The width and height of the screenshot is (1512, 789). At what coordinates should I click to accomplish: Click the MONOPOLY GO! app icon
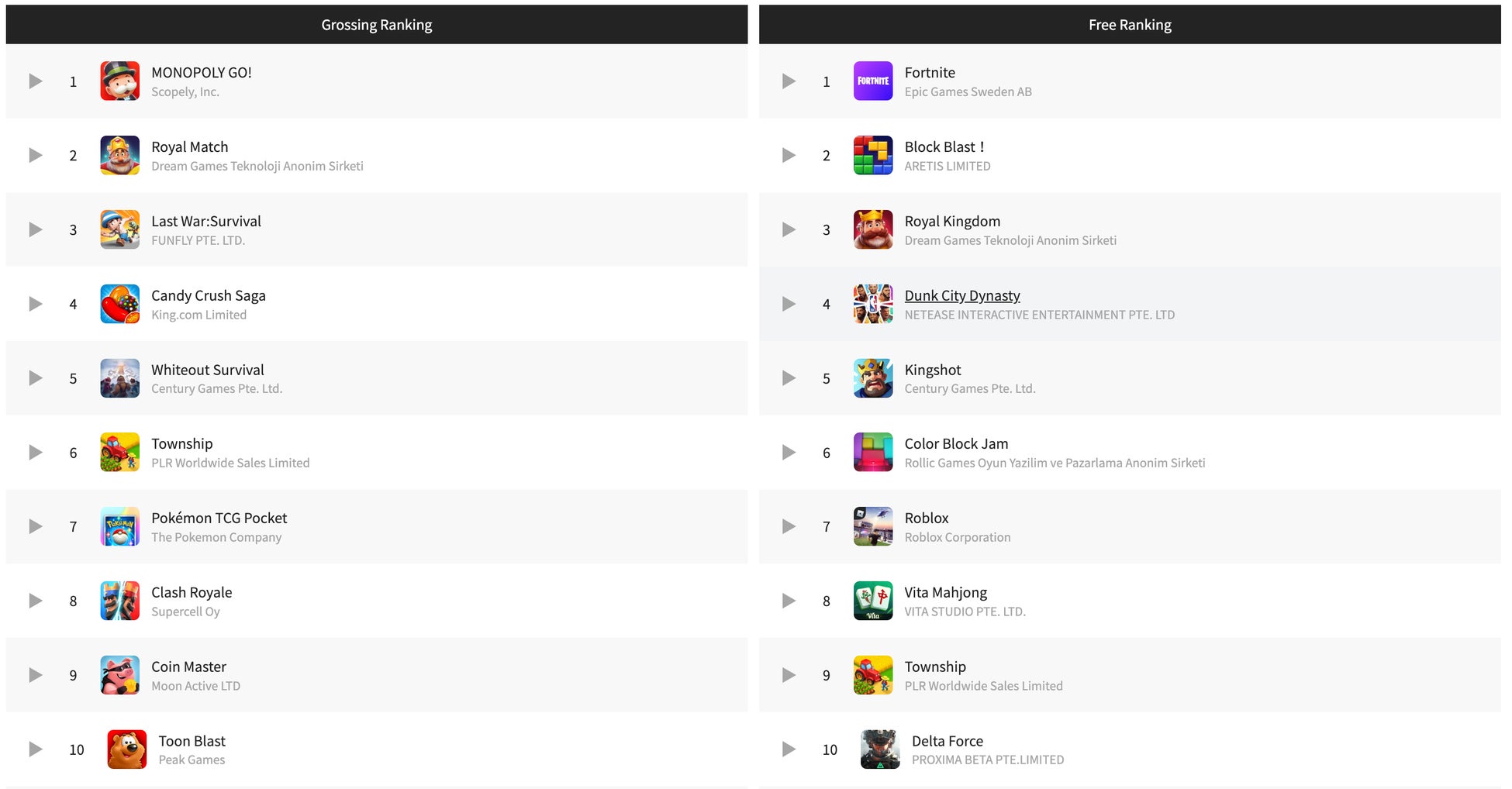[x=119, y=81]
